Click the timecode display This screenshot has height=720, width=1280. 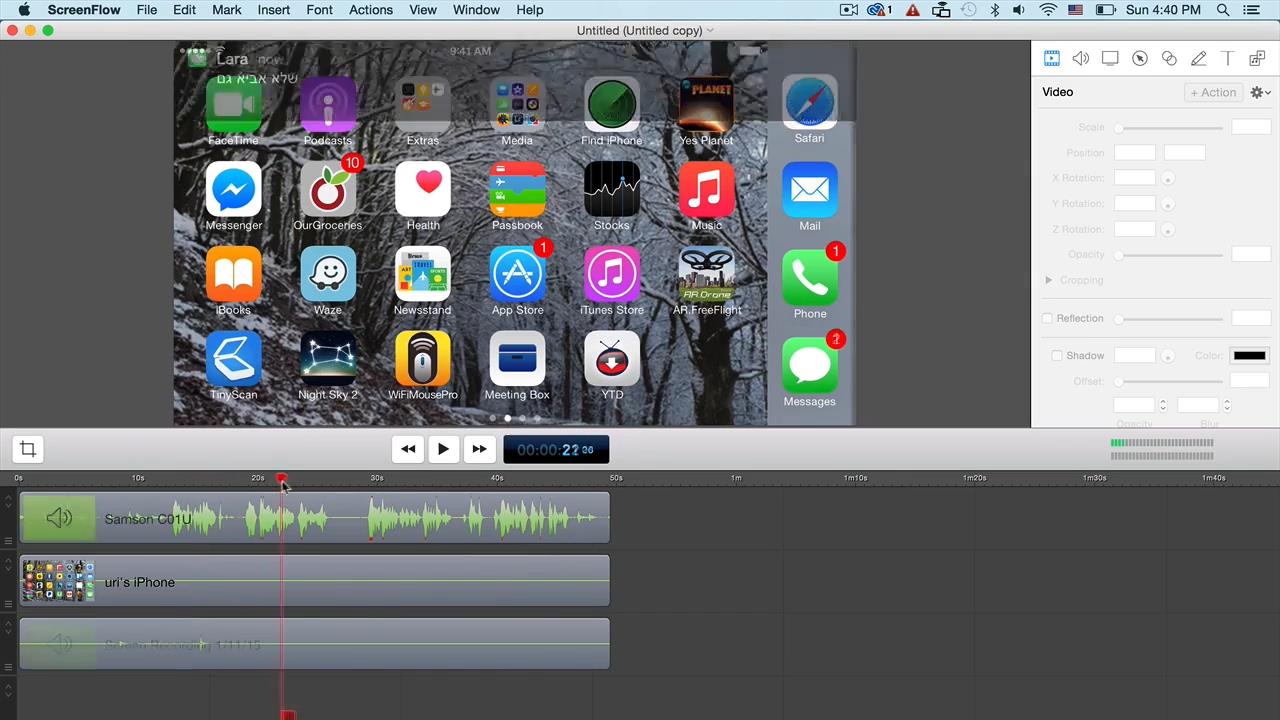[556, 449]
